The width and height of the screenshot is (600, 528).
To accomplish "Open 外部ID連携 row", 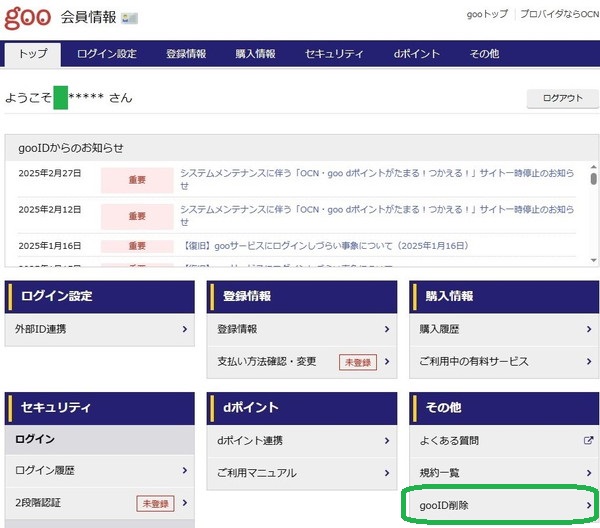I will tap(99, 329).
